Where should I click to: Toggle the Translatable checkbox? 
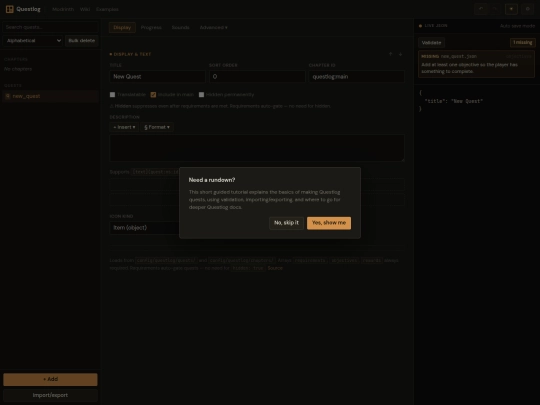point(112,94)
